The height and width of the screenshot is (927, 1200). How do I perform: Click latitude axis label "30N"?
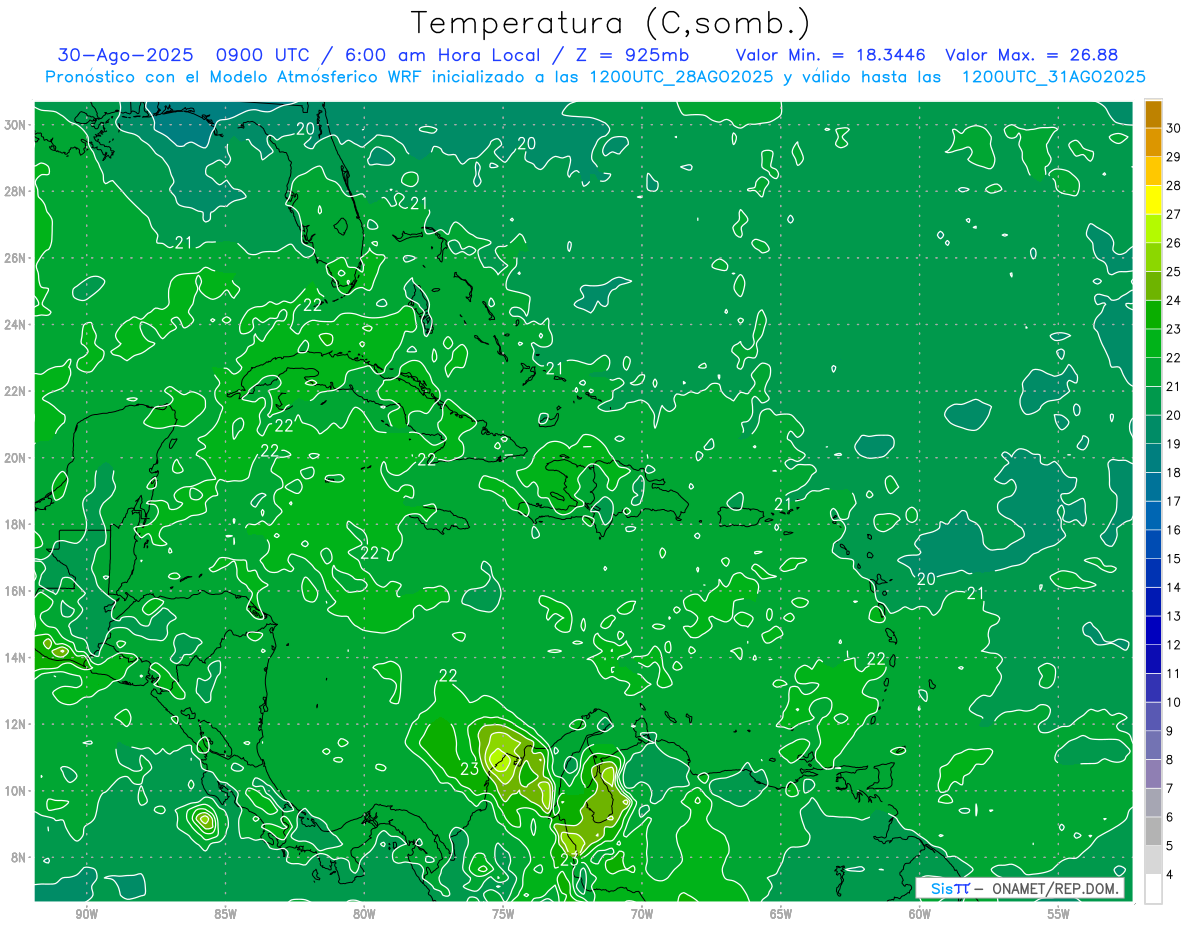point(16,125)
